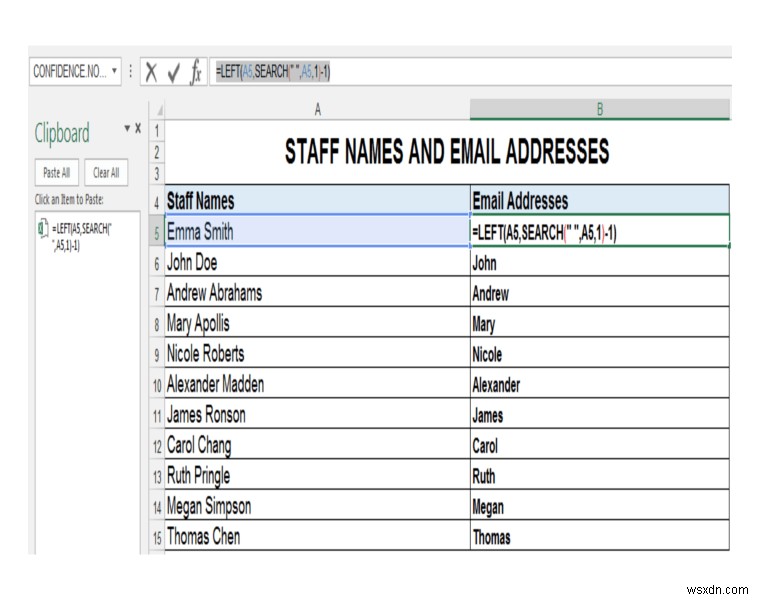Select row 10 header
Image resolution: width=760 pixels, height=600 pixels.
click(157, 384)
